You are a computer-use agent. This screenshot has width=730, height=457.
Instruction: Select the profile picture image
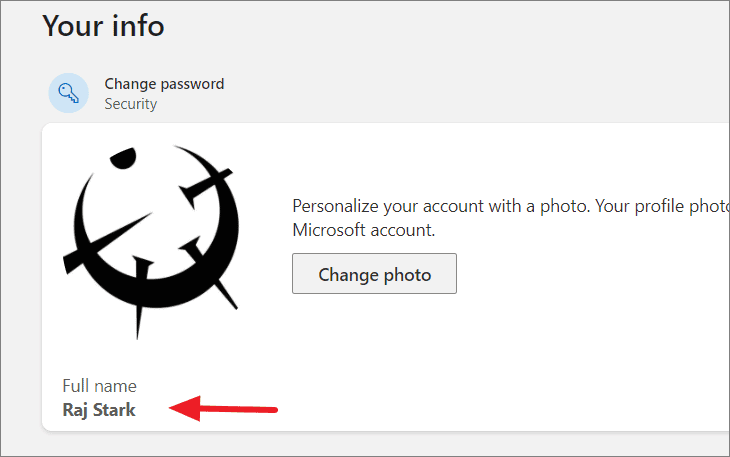pos(151,242)
